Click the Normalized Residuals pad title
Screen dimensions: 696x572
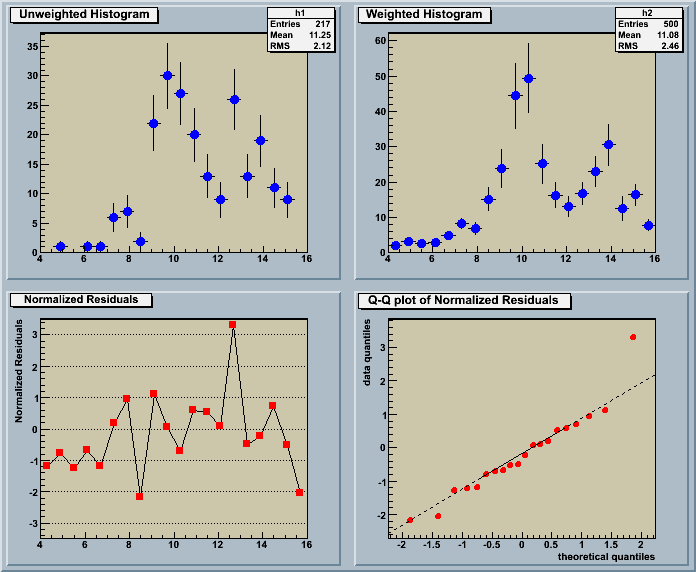(x=87, y=300)
